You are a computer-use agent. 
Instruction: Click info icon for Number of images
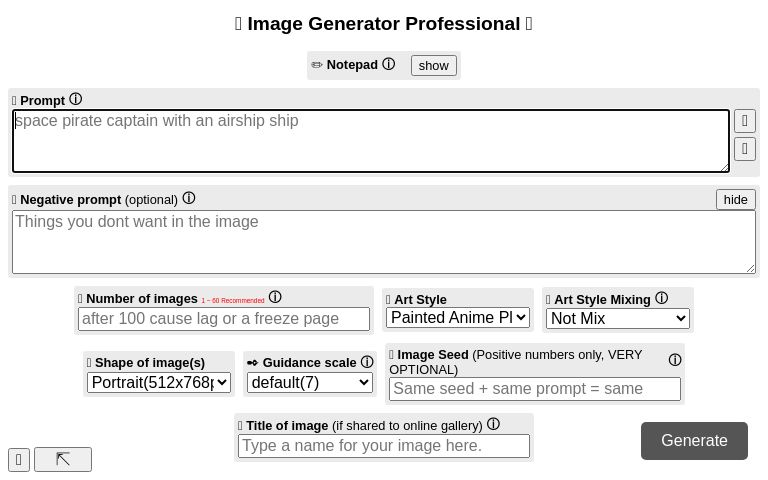point(275,297)
